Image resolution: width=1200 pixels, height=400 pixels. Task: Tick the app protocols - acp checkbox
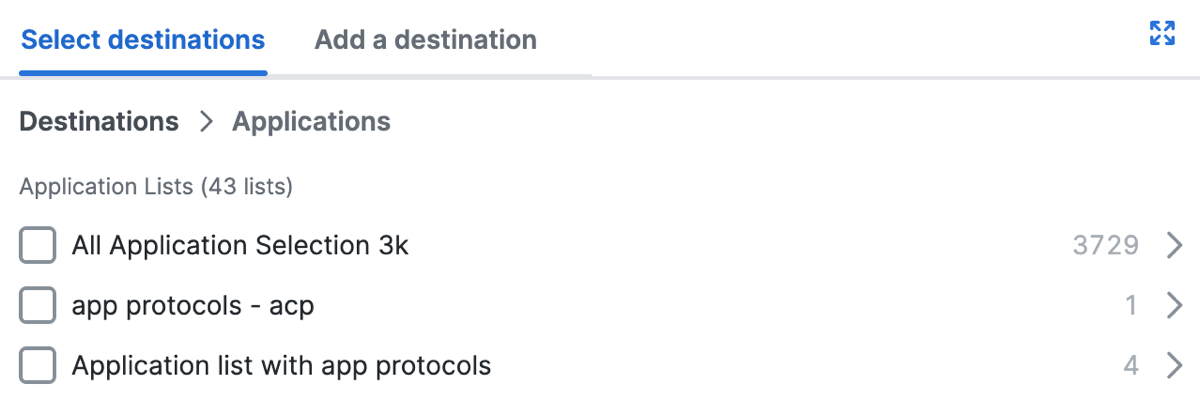(38, 306)
